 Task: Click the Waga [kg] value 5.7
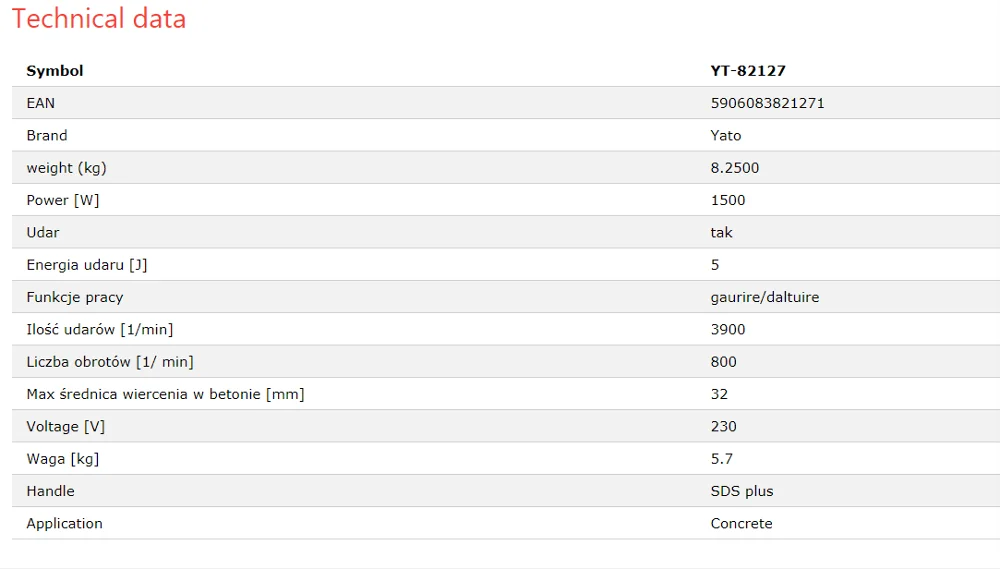coord(721,459)
